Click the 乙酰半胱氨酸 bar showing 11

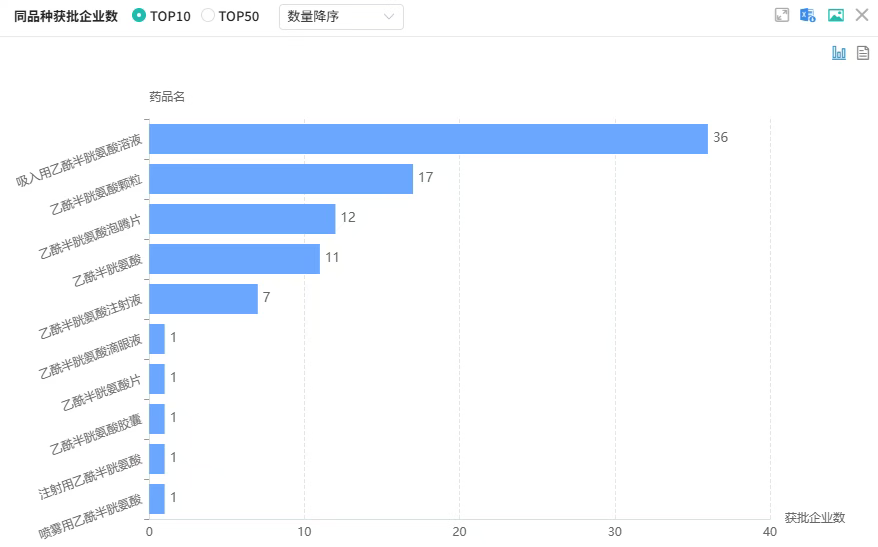tap(234, 259)
